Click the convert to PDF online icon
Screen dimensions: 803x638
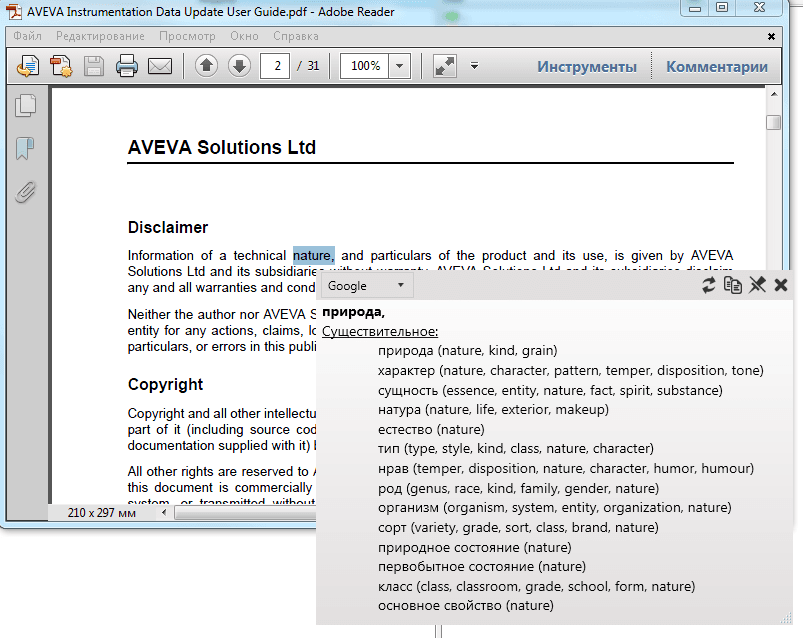[28, 66]
